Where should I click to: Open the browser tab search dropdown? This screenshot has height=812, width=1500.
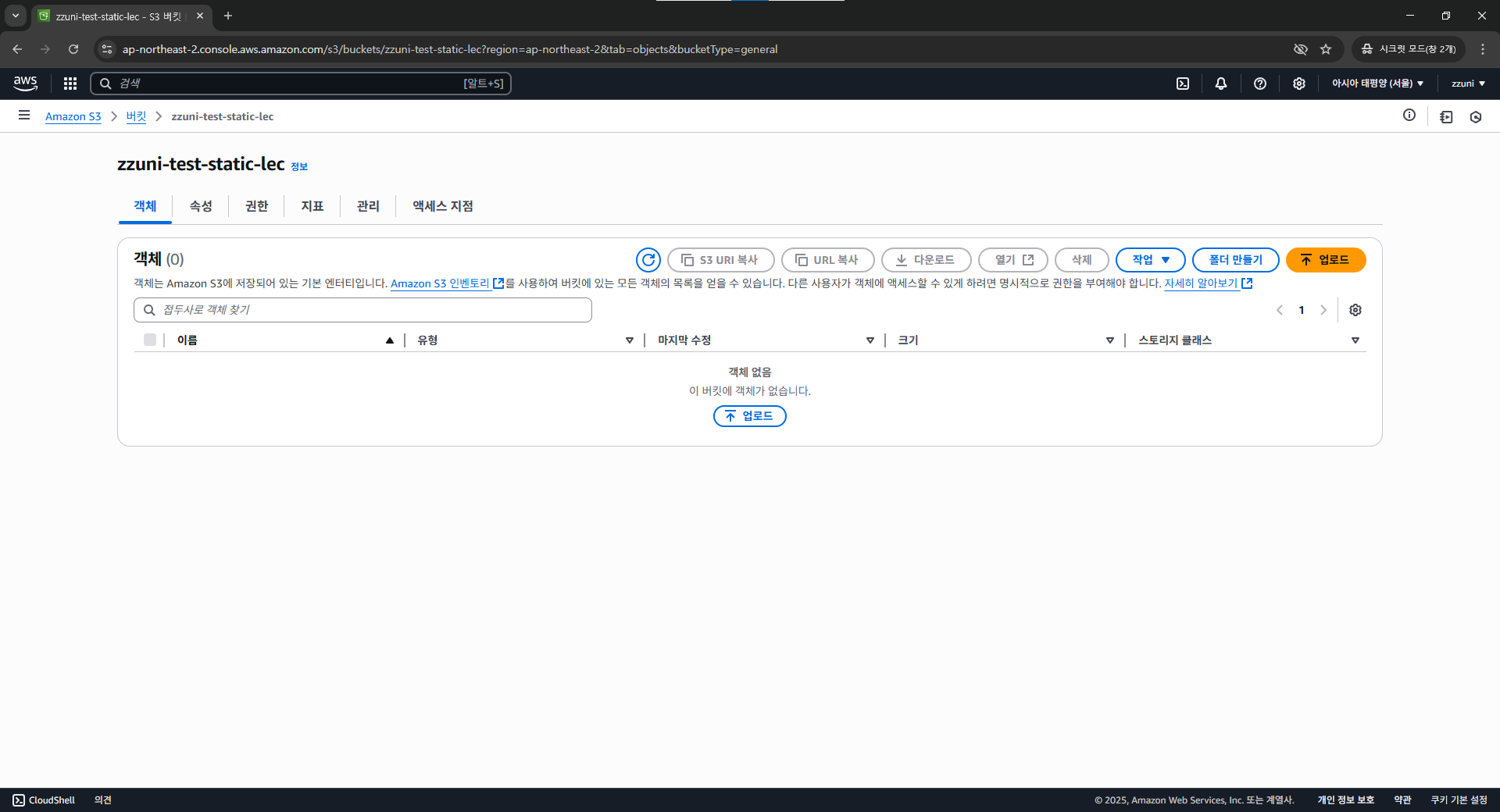16,16
